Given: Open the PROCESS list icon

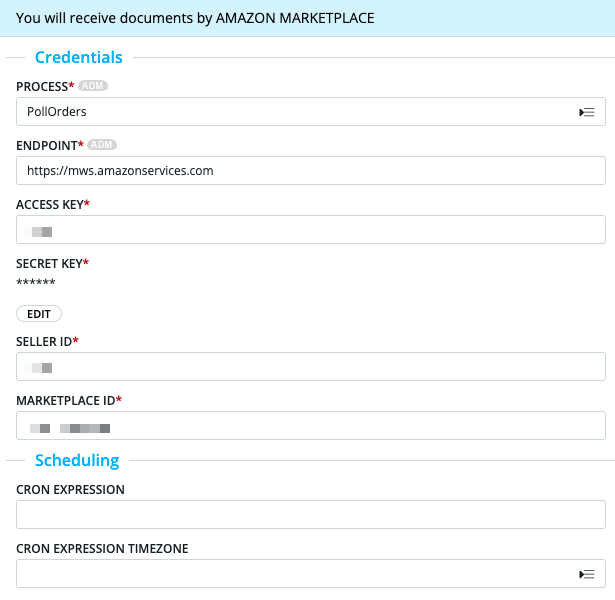Looking at the screenshot, I should click(x=587, y=112).
